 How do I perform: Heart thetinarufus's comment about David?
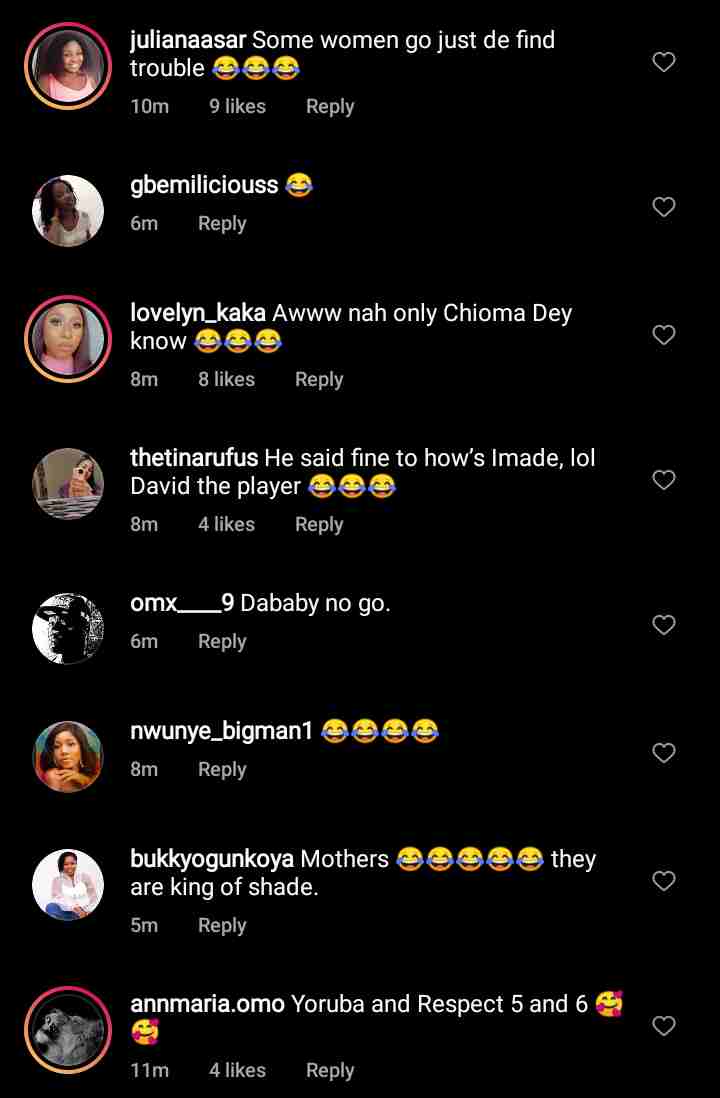664,480
